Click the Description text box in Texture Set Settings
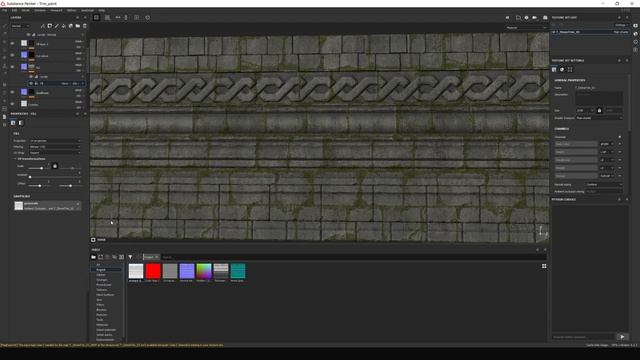 click(x=599, y=98)
